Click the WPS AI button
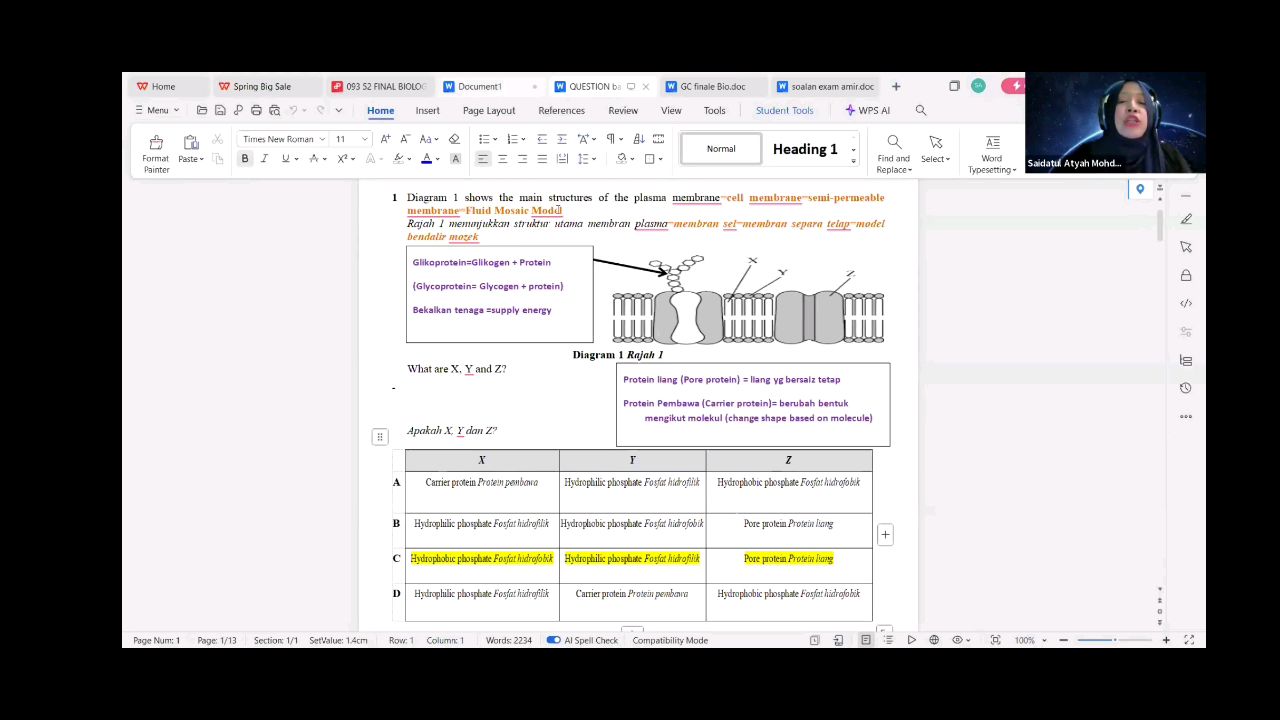 [867, 110]
